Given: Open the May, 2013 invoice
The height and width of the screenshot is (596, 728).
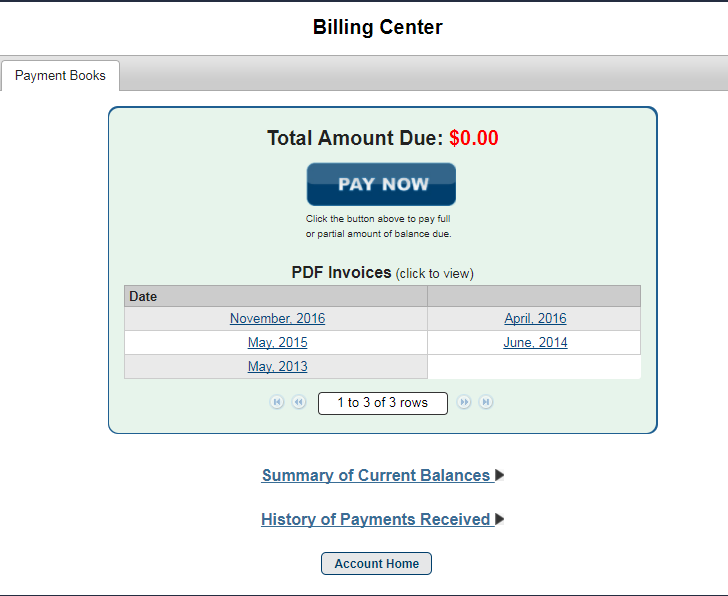Looking at the screenshot, I should coord(278,367).
